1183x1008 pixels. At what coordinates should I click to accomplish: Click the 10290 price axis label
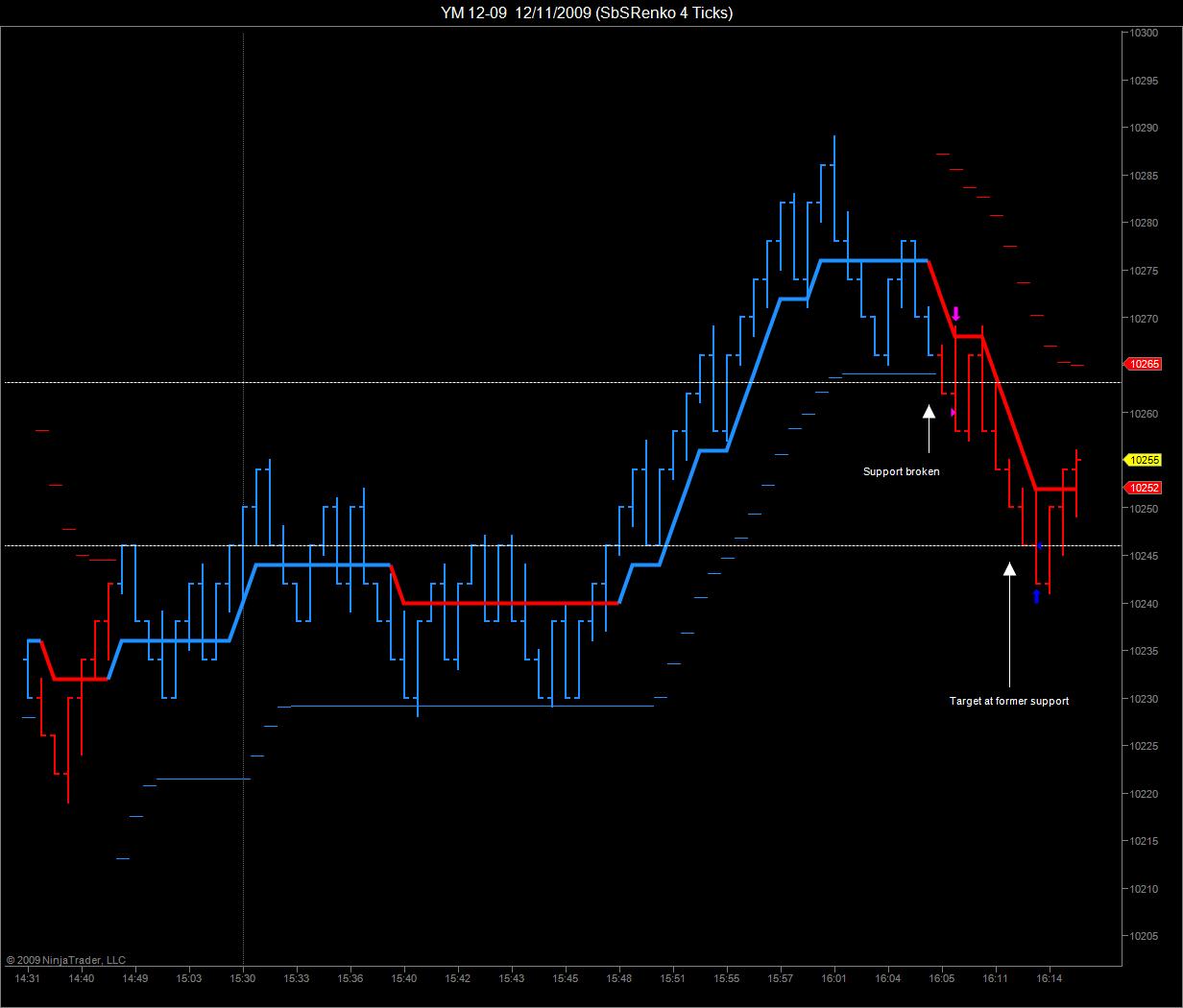1144,128
